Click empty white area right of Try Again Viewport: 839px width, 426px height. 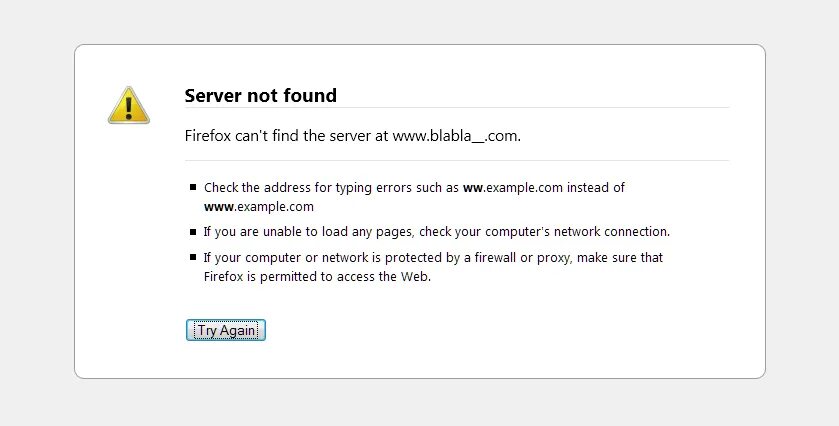point(500,330)
